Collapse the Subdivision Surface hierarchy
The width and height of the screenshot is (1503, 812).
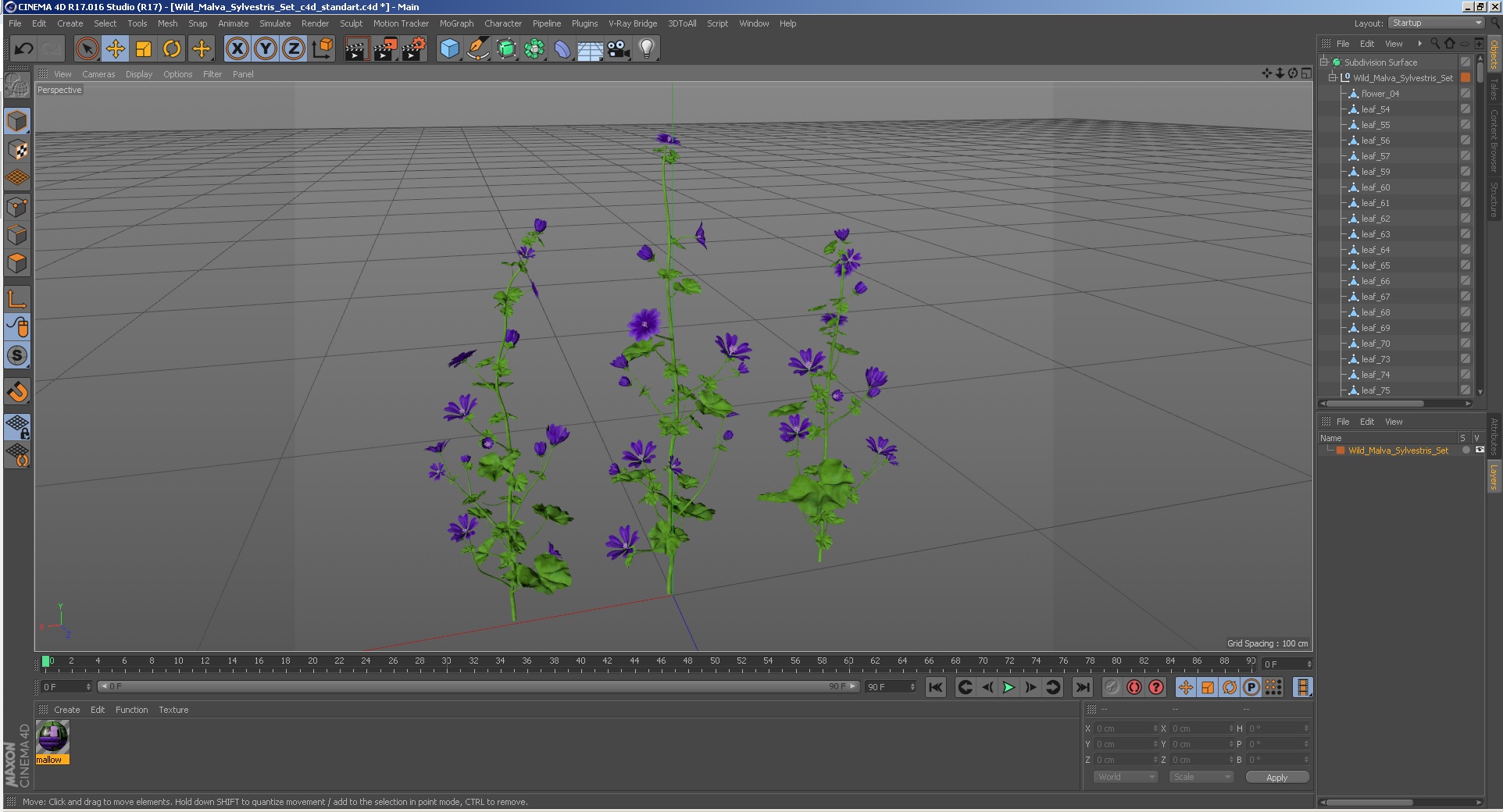pos(1323,62)
